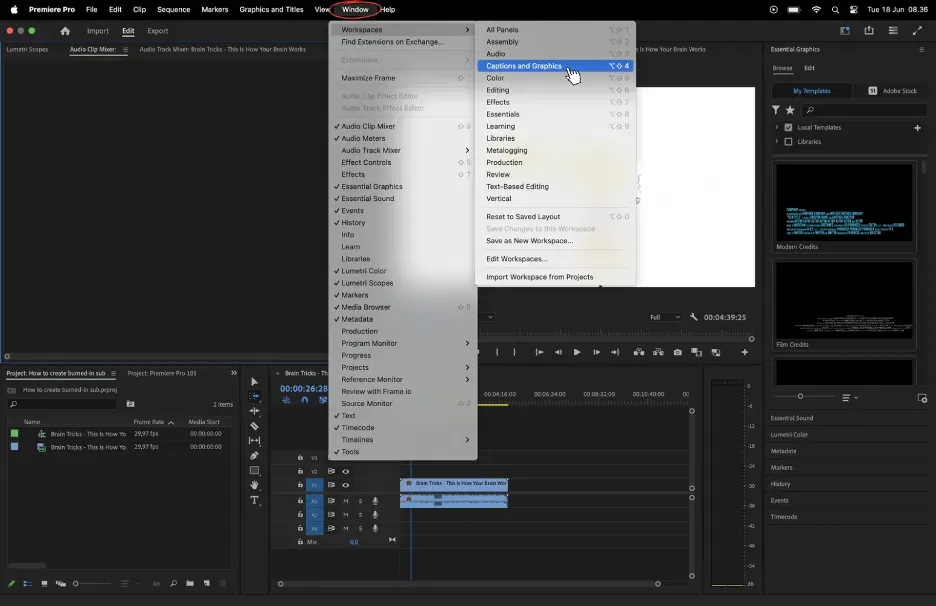Screen dimensions: 936x606
Task: Open the Program Monitor submenu
Action: click(x=403, y=343)
